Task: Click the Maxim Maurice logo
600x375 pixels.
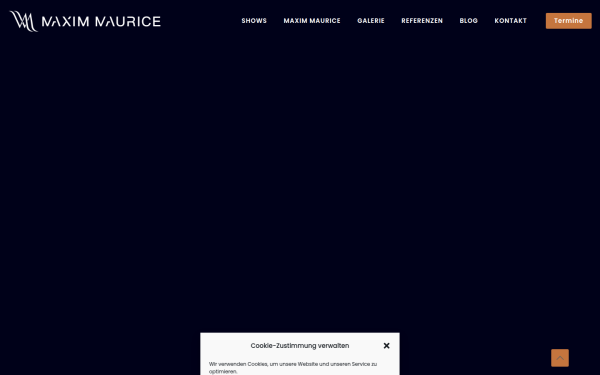Action: click(85, 21)
